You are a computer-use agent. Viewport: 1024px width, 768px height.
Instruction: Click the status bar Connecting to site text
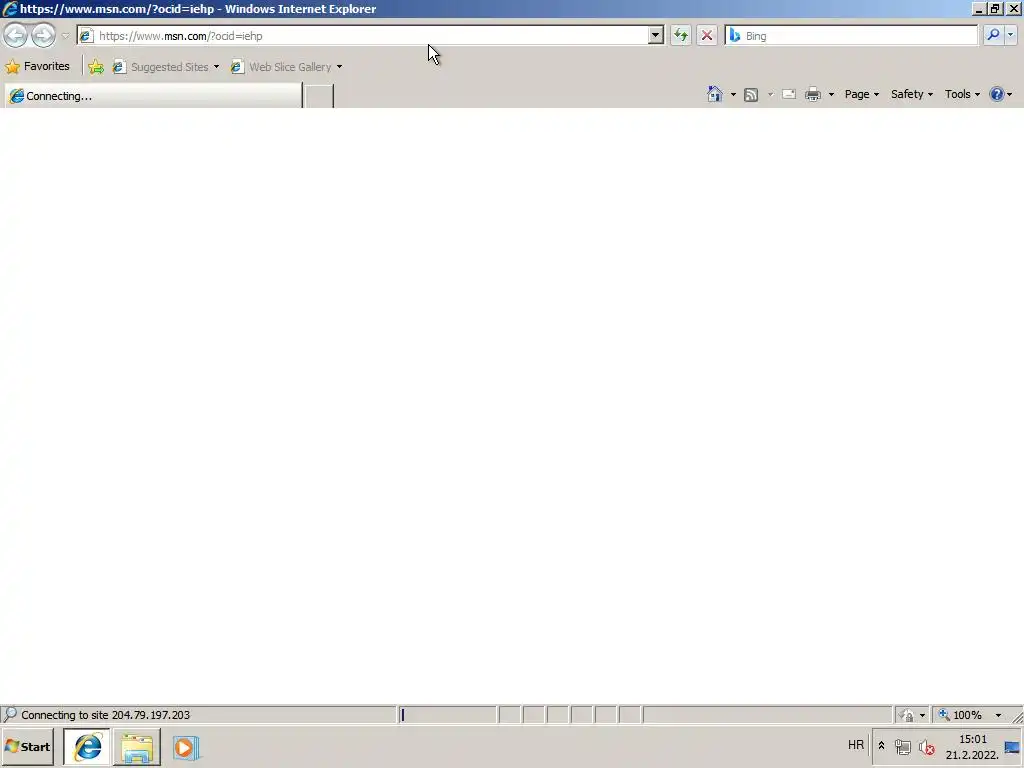[105, 715]
